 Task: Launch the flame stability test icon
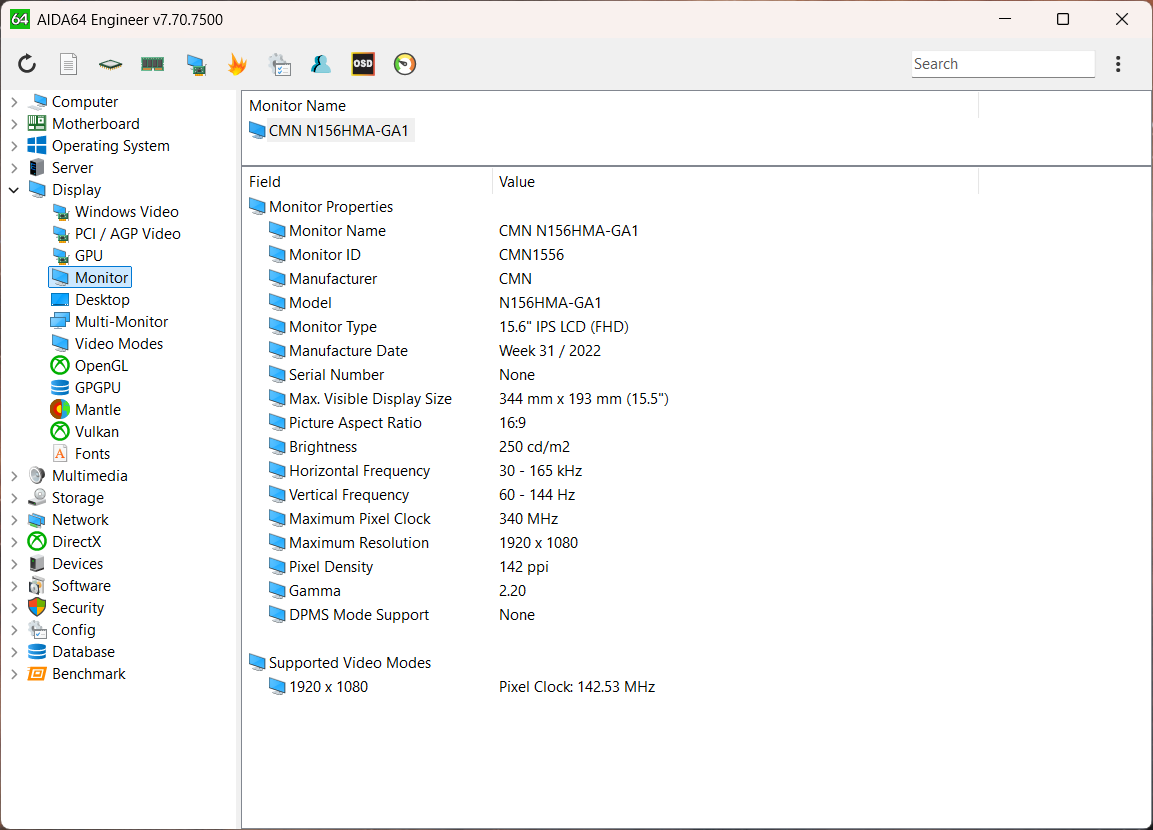(x=237, y=64)
